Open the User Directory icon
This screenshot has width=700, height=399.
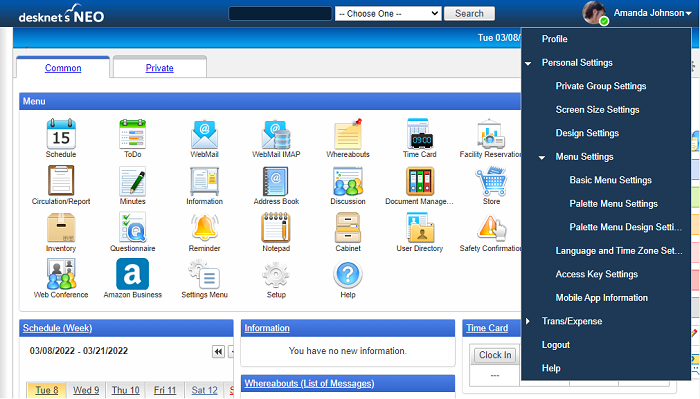click(x=420, y=227)
